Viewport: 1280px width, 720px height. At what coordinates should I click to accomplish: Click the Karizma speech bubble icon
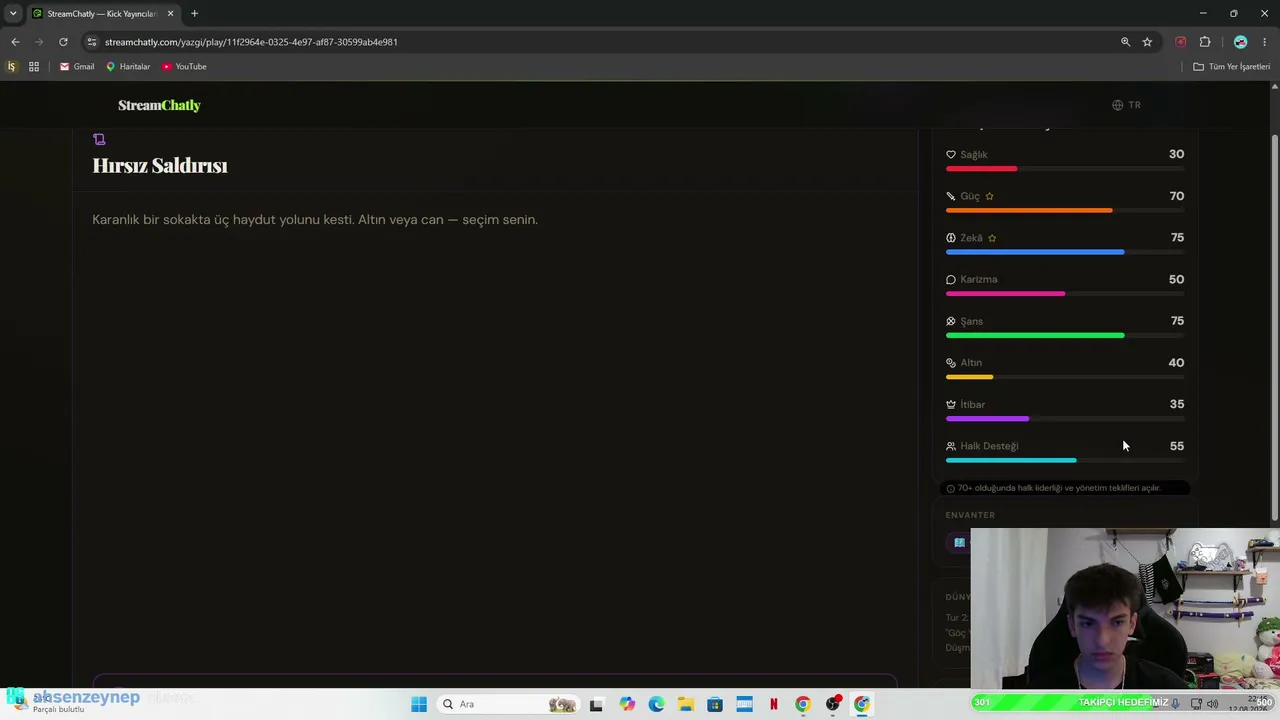coord(950,280)
